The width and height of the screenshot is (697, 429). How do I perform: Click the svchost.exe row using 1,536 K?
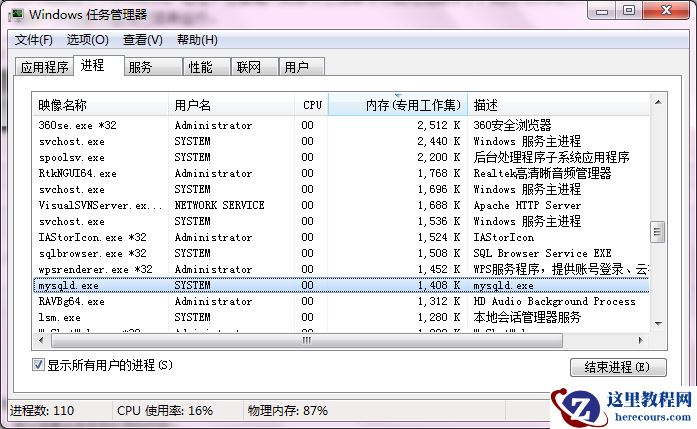tap(341, 221)
